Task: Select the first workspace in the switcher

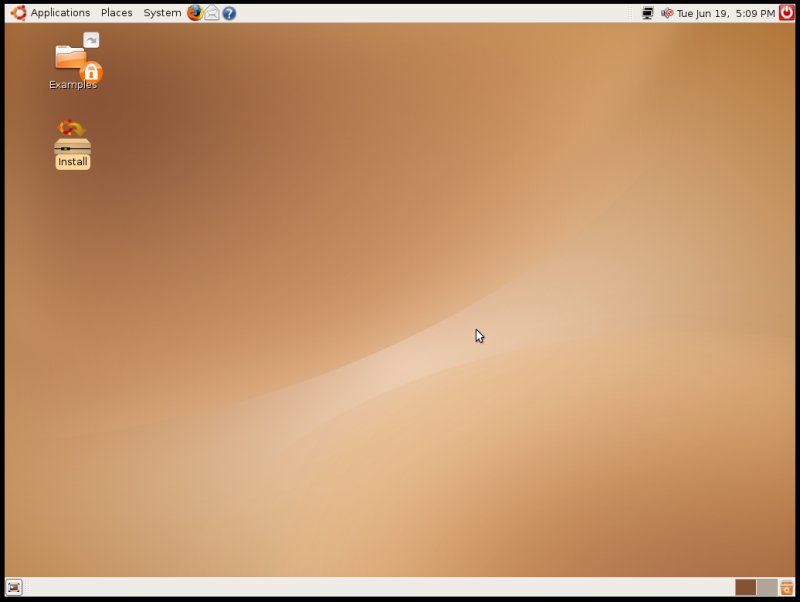Action: click(x=748, y=587)
